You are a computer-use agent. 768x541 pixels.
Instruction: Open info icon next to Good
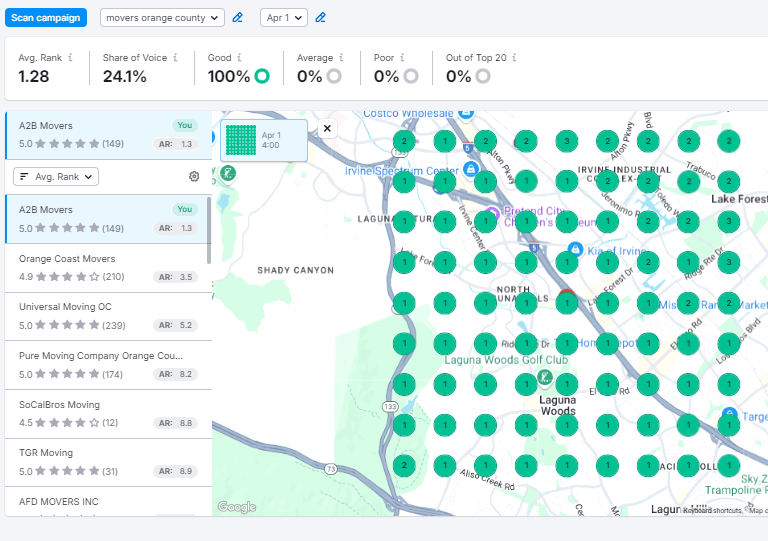coord(240,57)
